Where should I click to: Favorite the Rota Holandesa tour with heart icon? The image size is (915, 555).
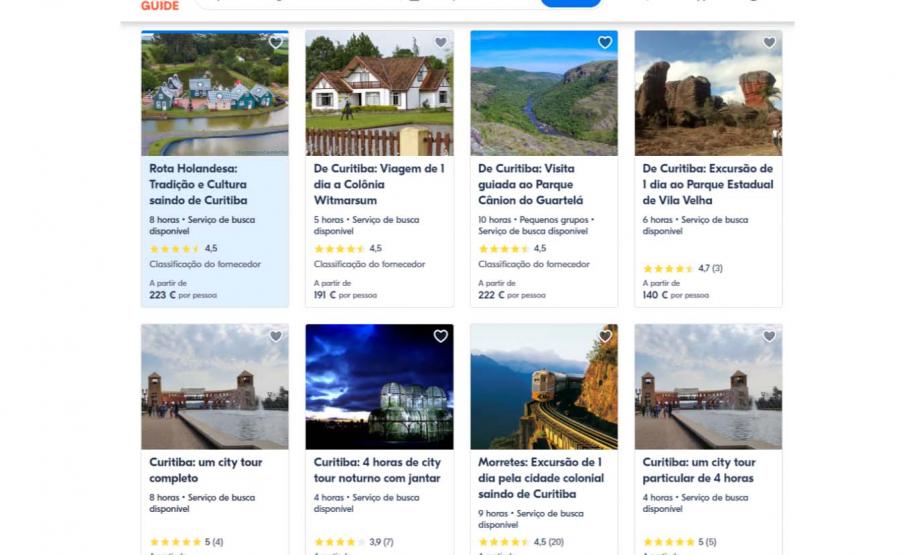click(276, 43)
